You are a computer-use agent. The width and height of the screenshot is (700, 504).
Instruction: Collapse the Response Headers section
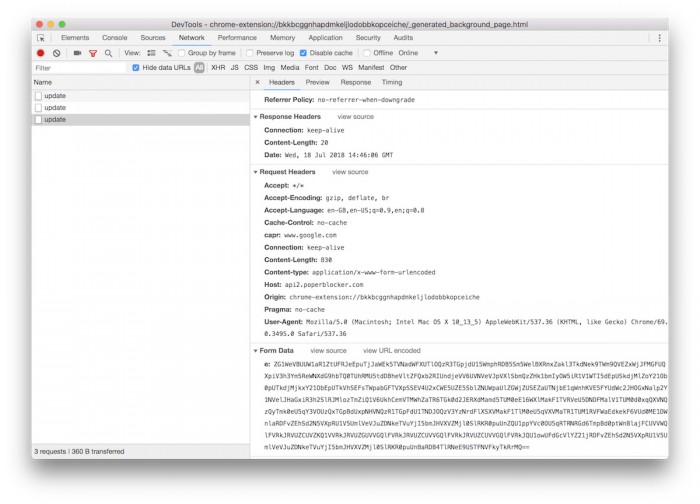click(x=256, y=117)
